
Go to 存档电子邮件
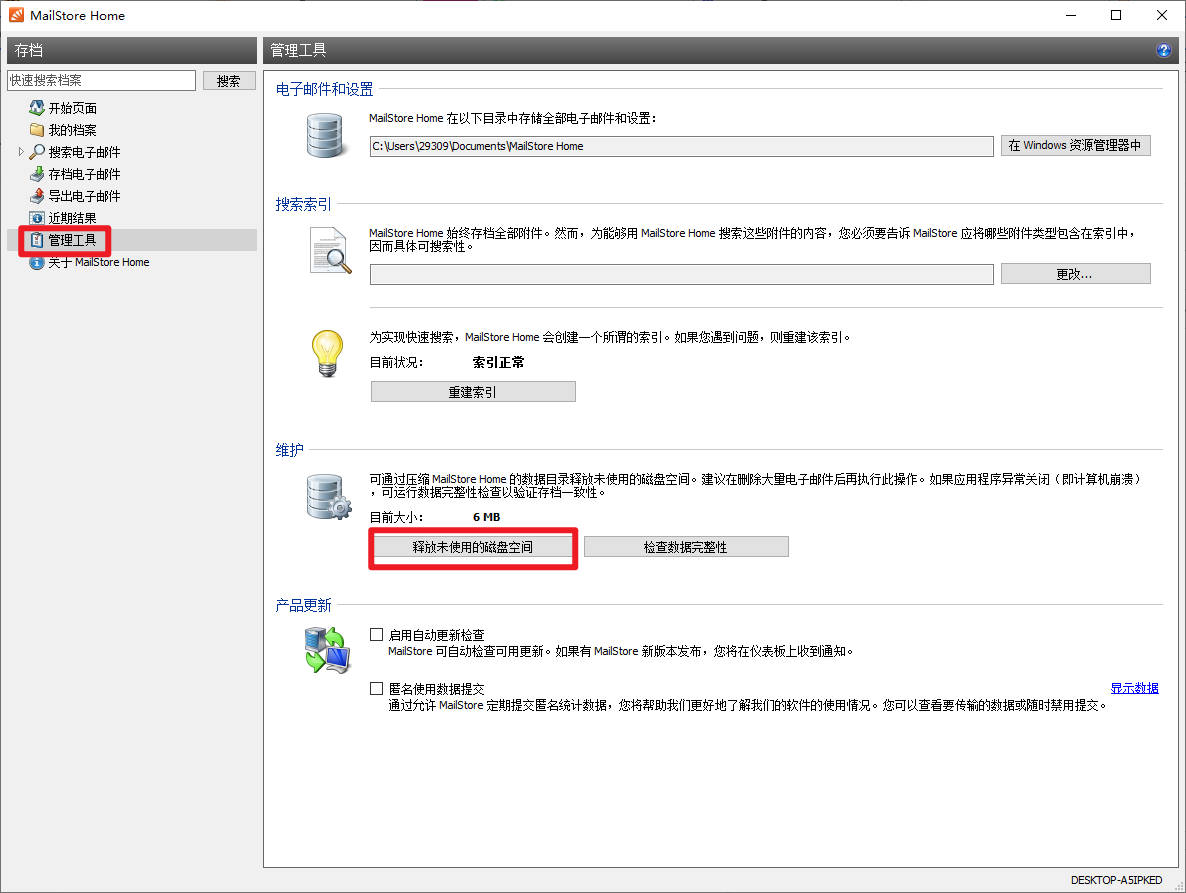click(x=84, y=174)
